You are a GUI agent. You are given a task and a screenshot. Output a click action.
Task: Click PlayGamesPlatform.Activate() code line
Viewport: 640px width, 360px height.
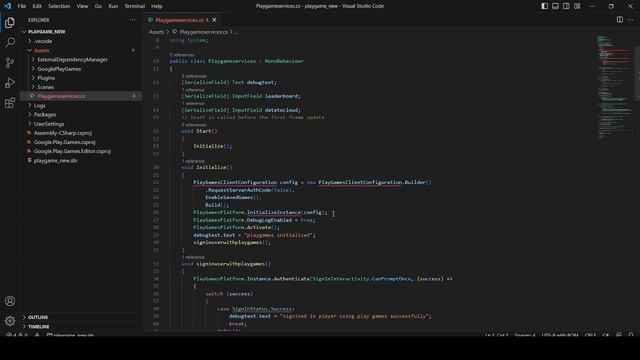[236, 227]
